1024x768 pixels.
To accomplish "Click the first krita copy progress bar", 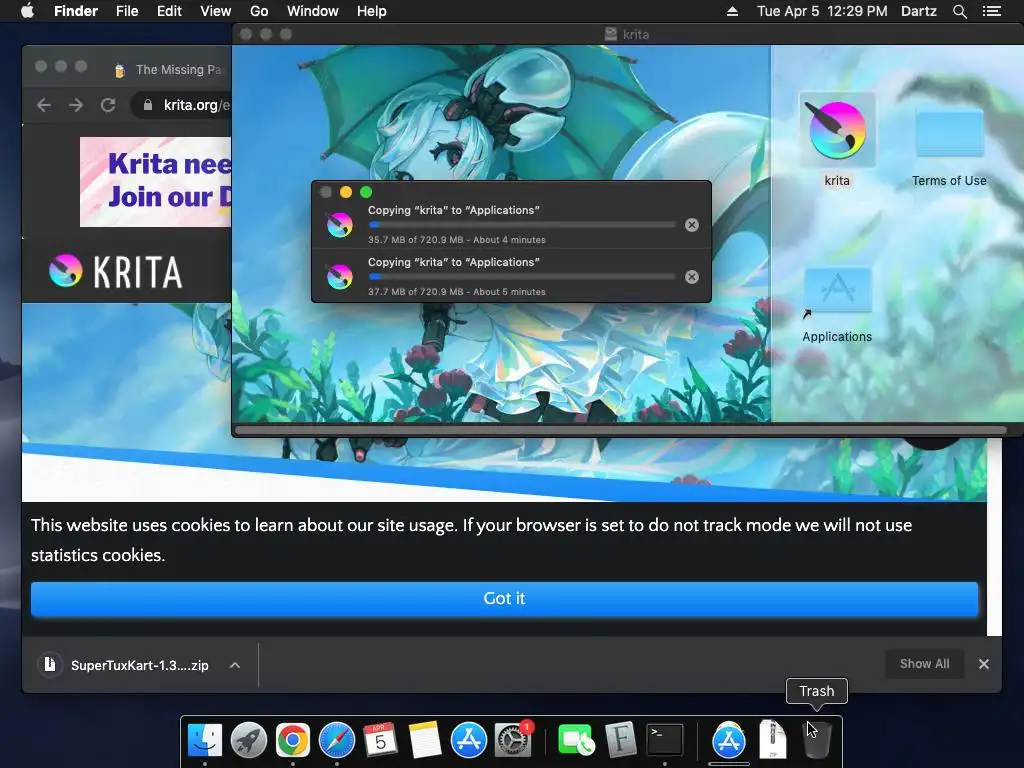I will coord(522,225).
